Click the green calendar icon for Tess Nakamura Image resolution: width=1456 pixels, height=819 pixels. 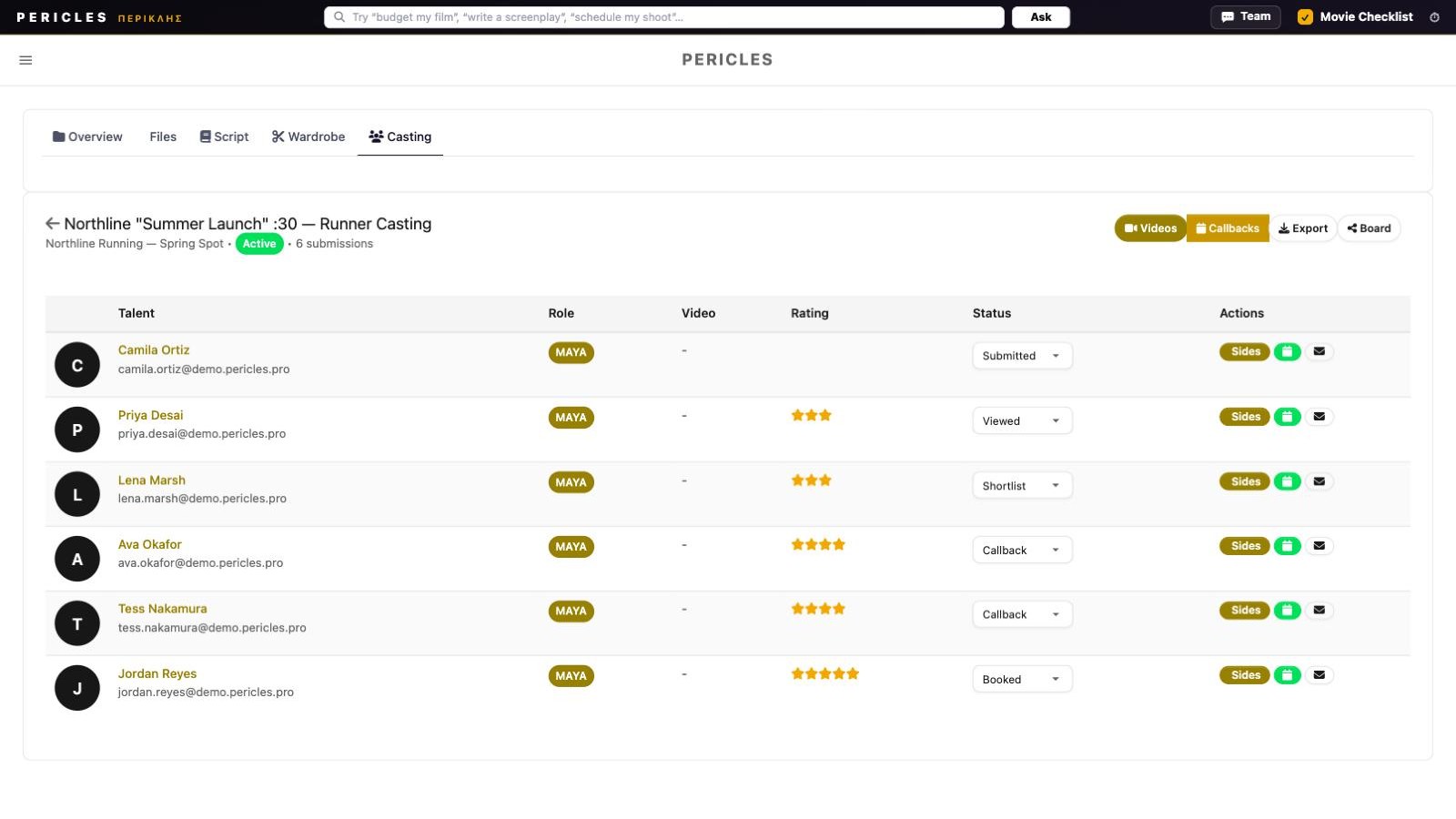click(1287, 611)
